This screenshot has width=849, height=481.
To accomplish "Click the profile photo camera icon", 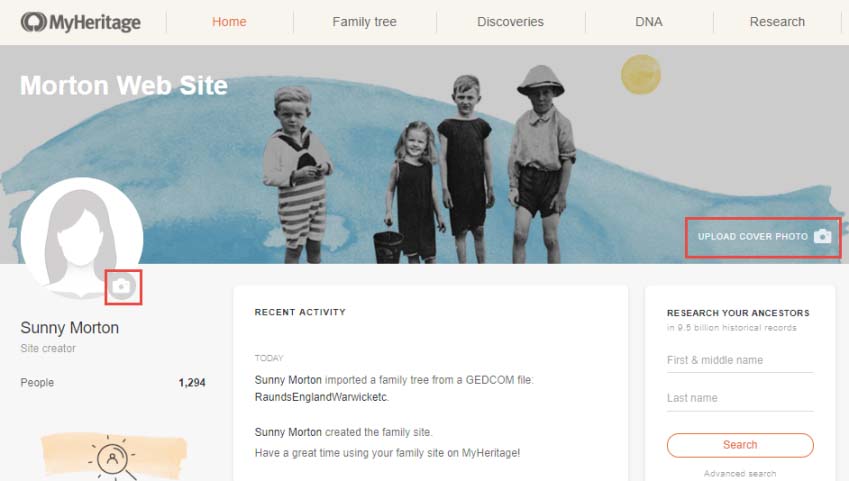I will point(122,286).
